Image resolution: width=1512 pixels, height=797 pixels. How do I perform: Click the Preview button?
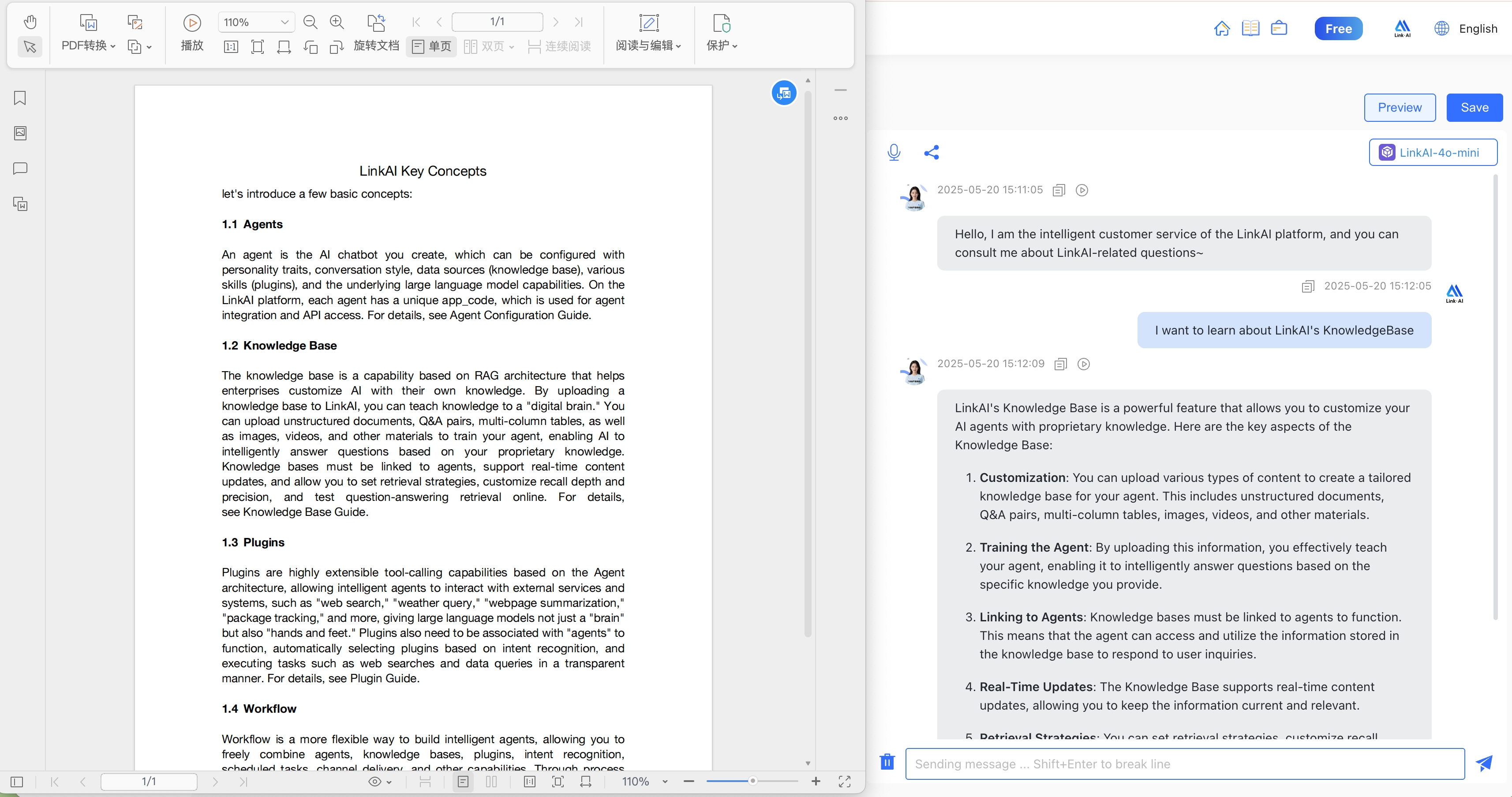click(1399, 108)
